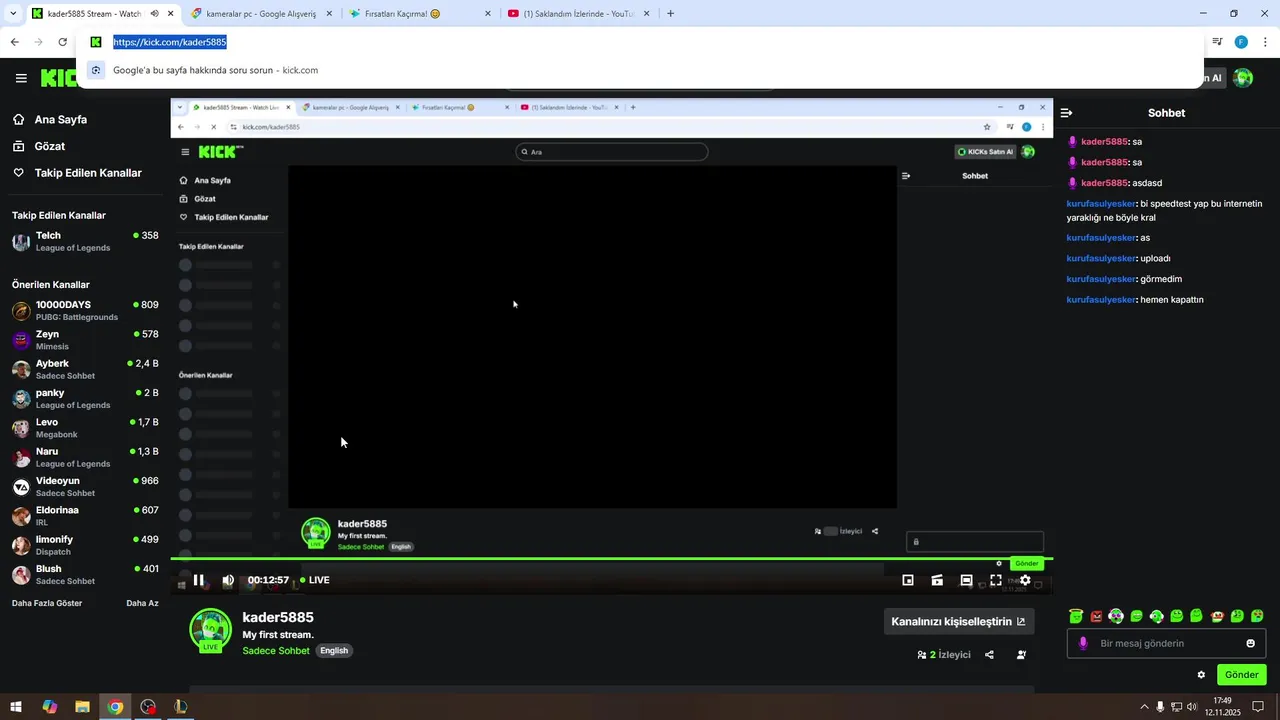Open Blush recommended channel

pos(85,575)
